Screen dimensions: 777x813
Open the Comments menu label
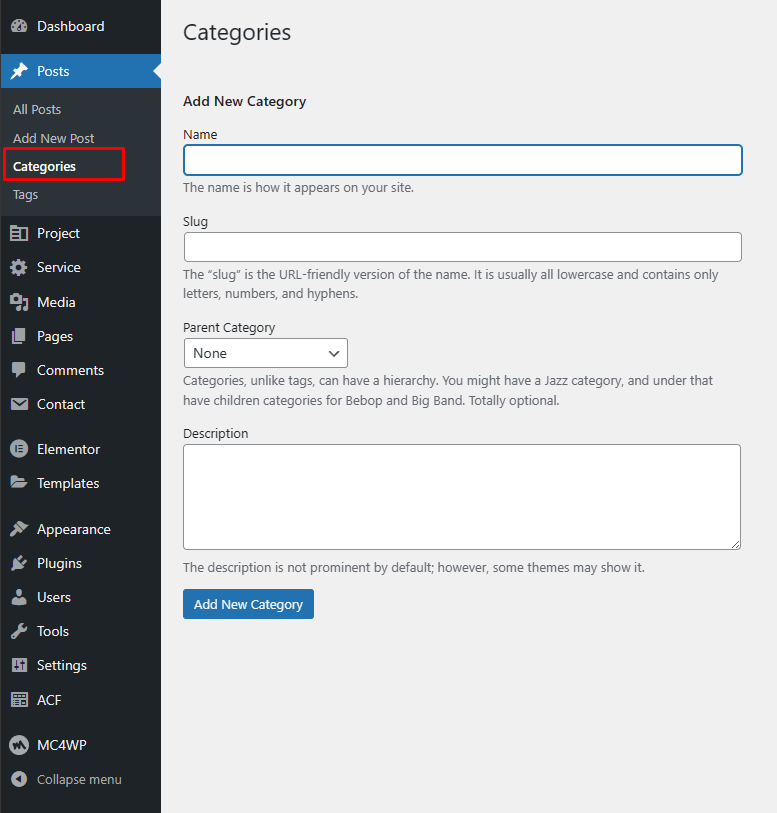point(70,370)
